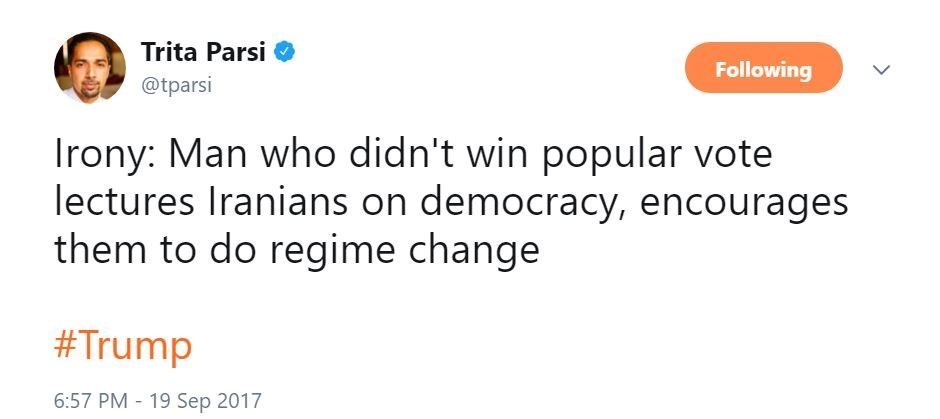The width and height of the screenshot is (940, 419).
Task: Toggle the orange Following button
Action: pyautogui.click(x=763, y=70)
